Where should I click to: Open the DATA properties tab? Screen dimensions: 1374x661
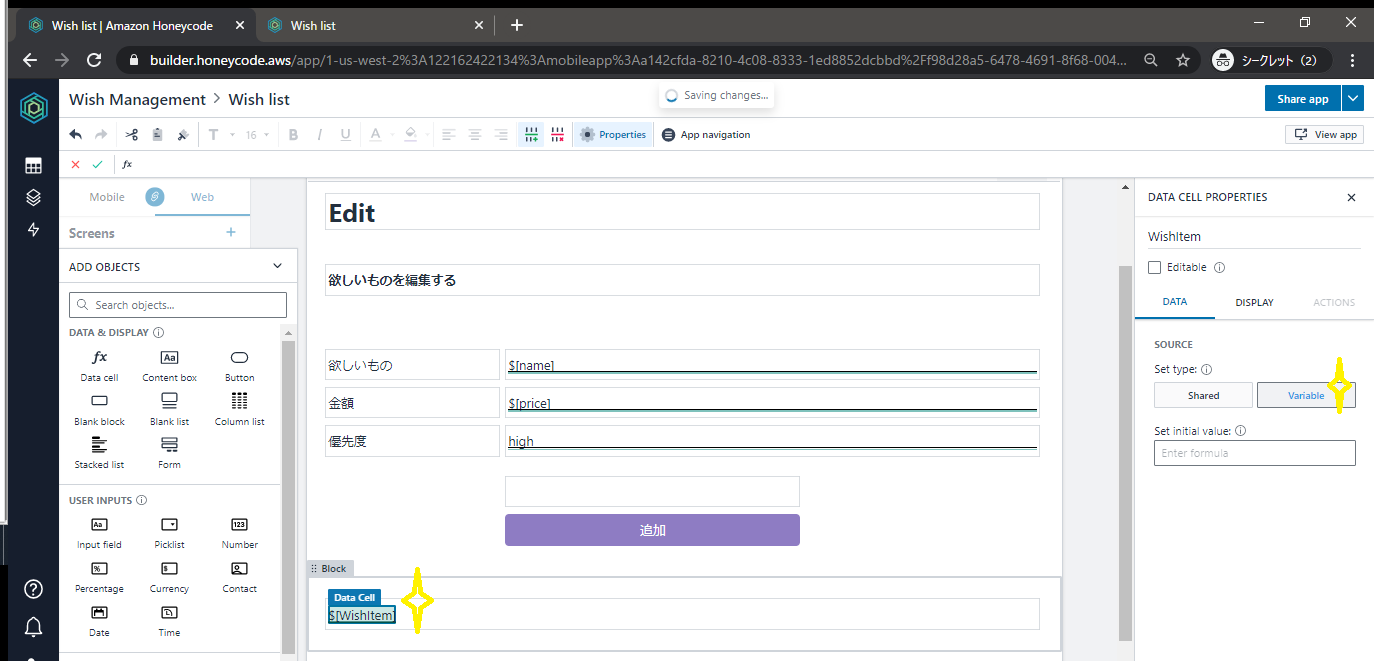click(1175, 302)
